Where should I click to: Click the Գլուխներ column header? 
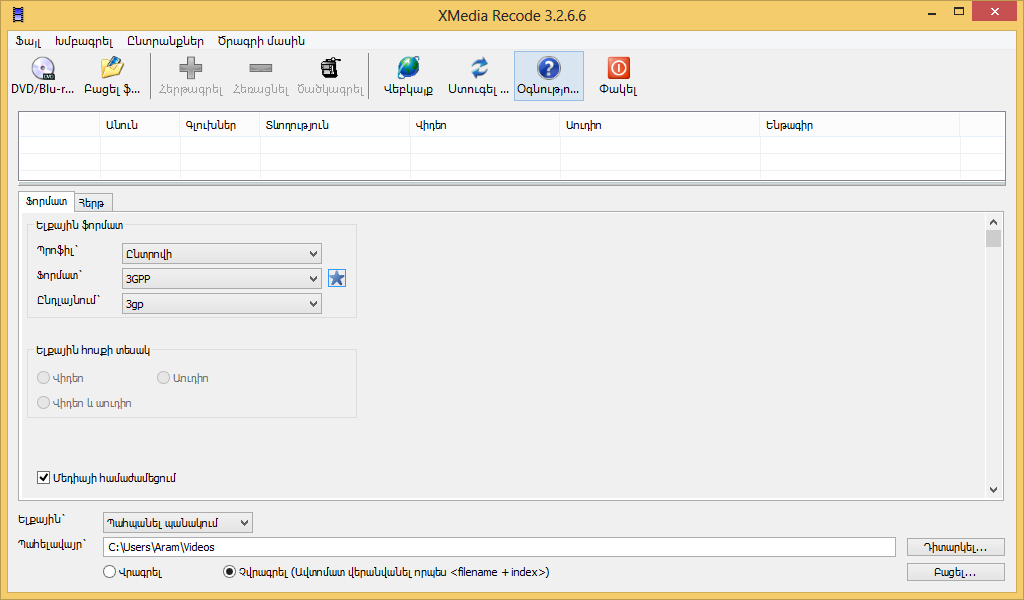[x=220, y=125]
